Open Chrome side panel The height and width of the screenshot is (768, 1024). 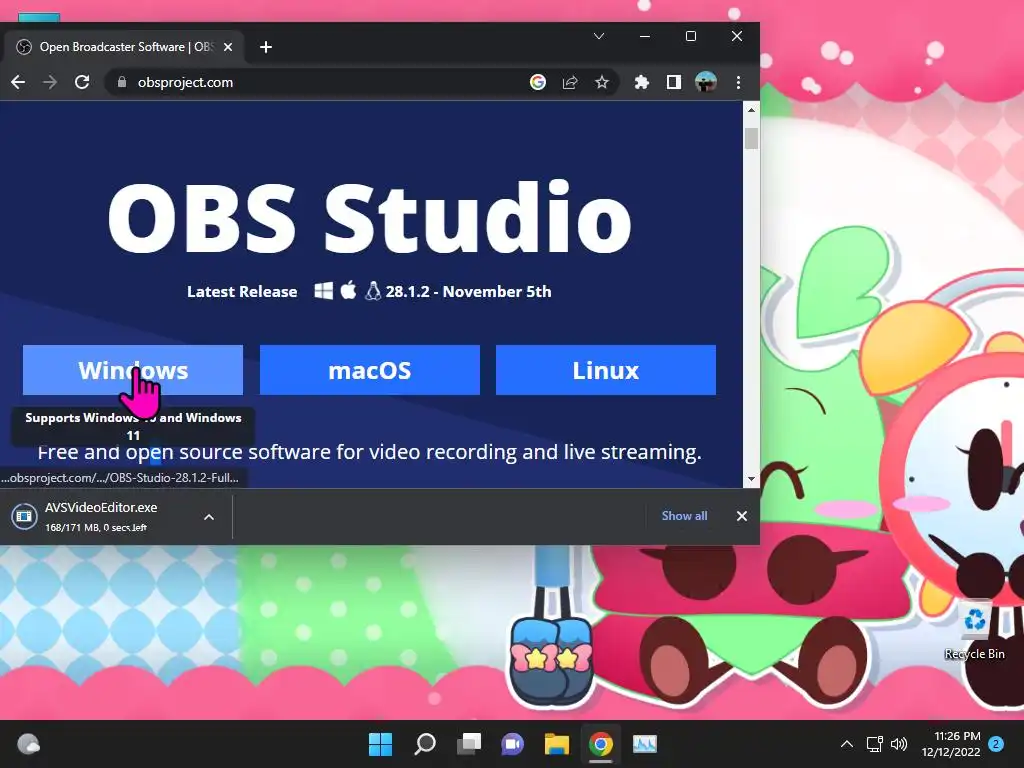[673, 82]
